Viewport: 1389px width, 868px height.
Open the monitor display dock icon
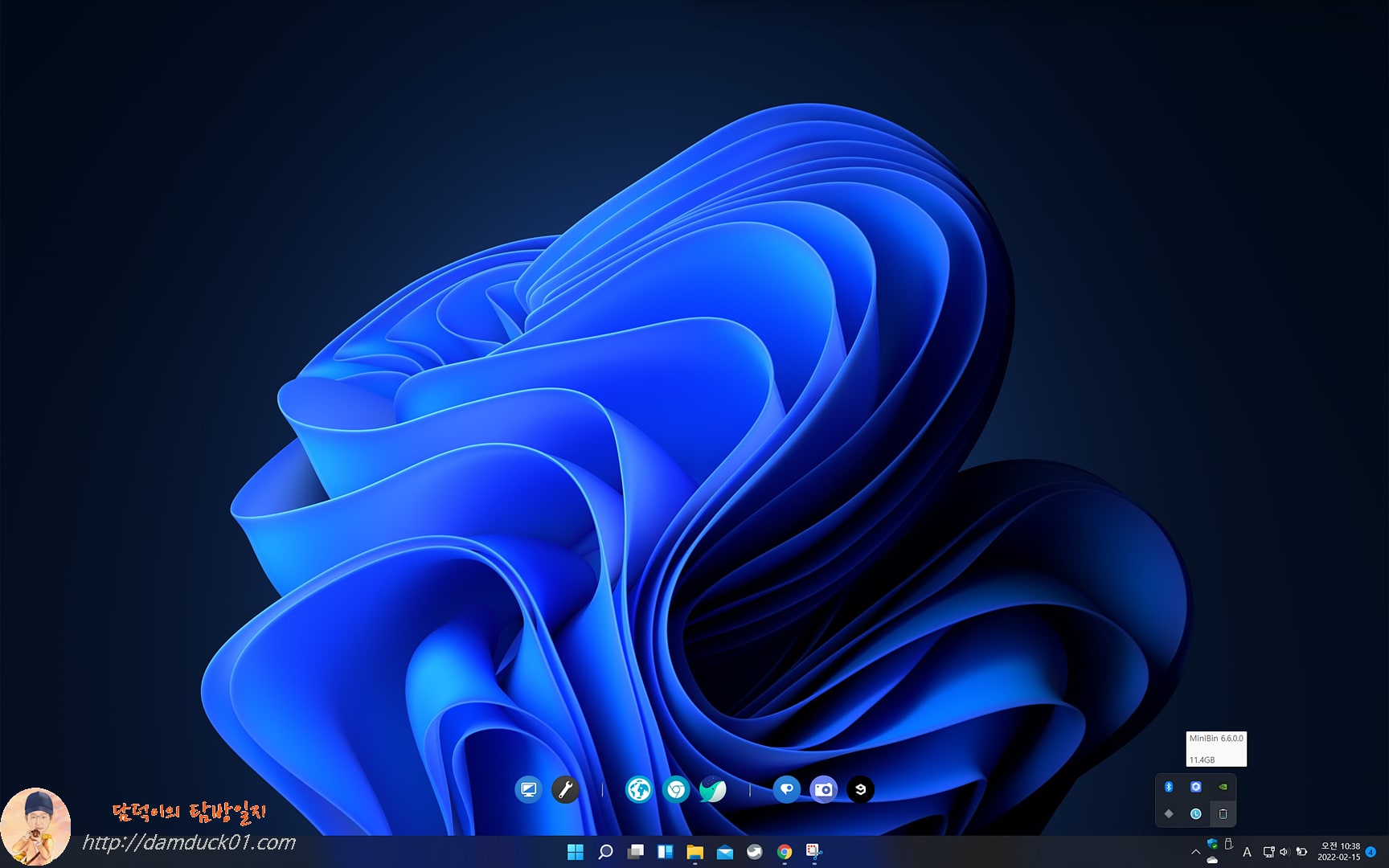tap(528, 790)
